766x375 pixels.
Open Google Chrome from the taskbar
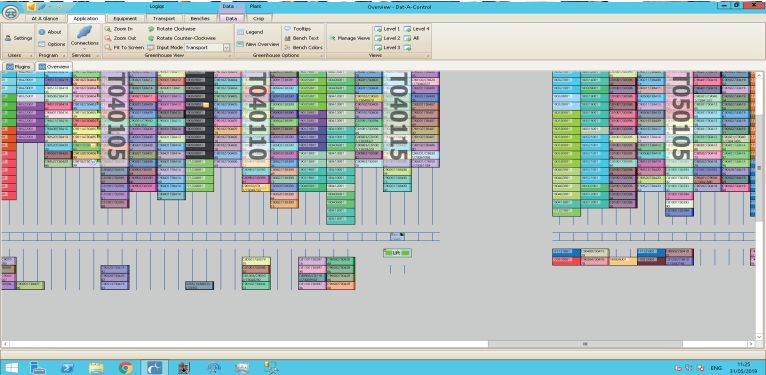click(126, 368)
